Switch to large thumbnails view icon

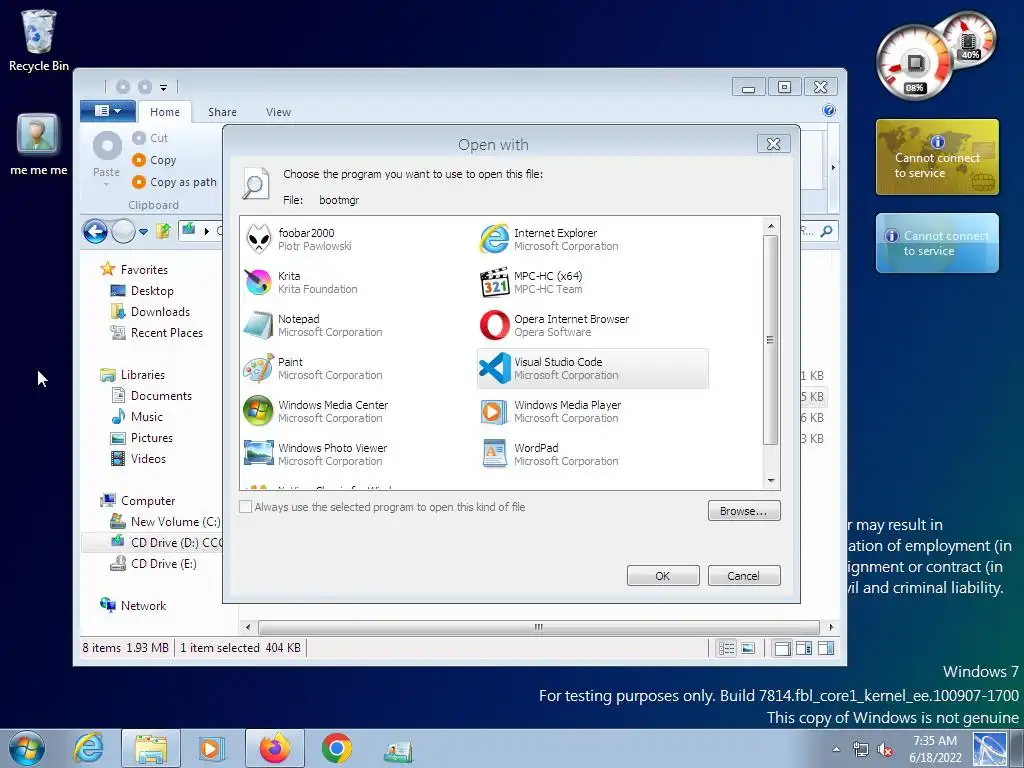click(748, 648)
